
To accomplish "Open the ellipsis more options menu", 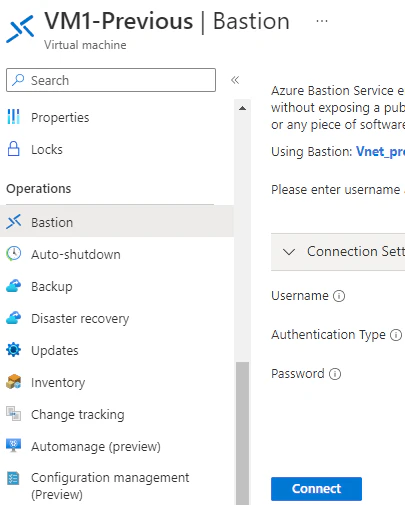I will pyautogui.click(x=322, y=21).
